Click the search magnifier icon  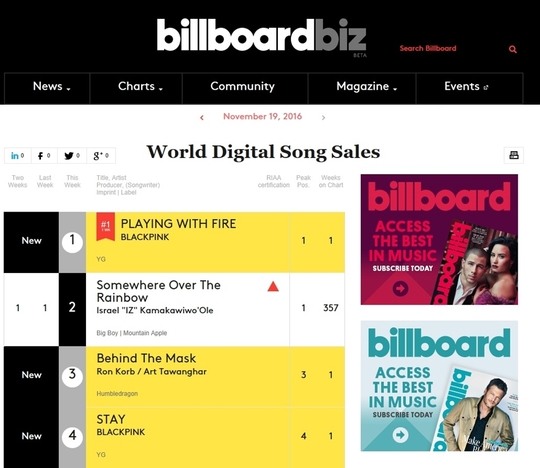(513, 49)
